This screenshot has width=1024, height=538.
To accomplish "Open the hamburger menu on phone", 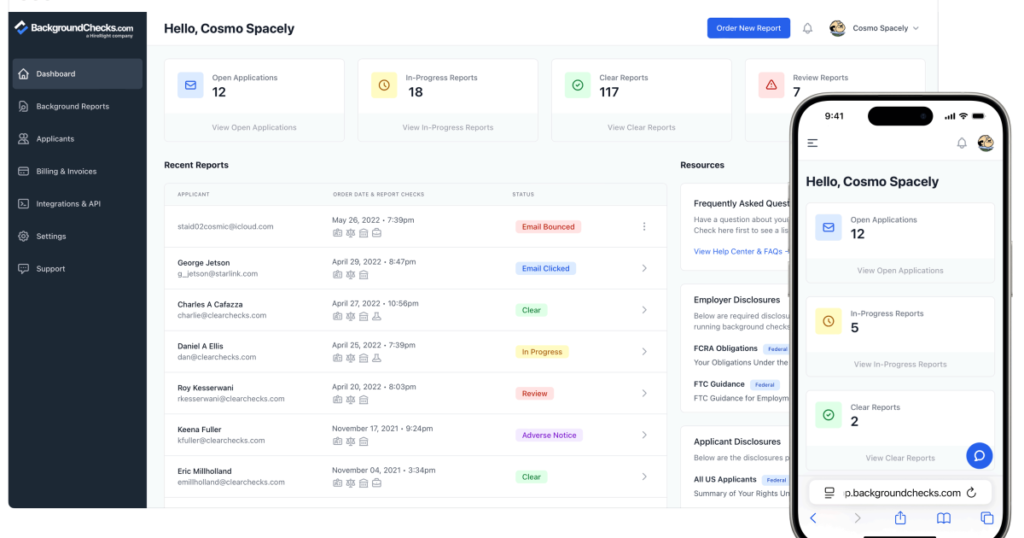I will [x=813, y=143].
